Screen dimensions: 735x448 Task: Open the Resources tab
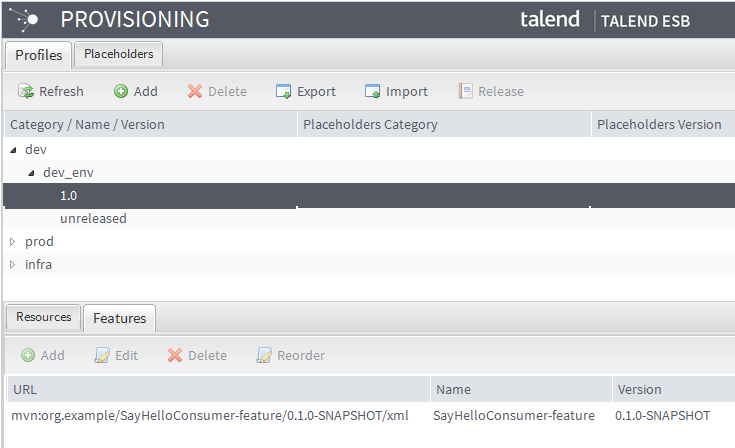coord(44,317)
